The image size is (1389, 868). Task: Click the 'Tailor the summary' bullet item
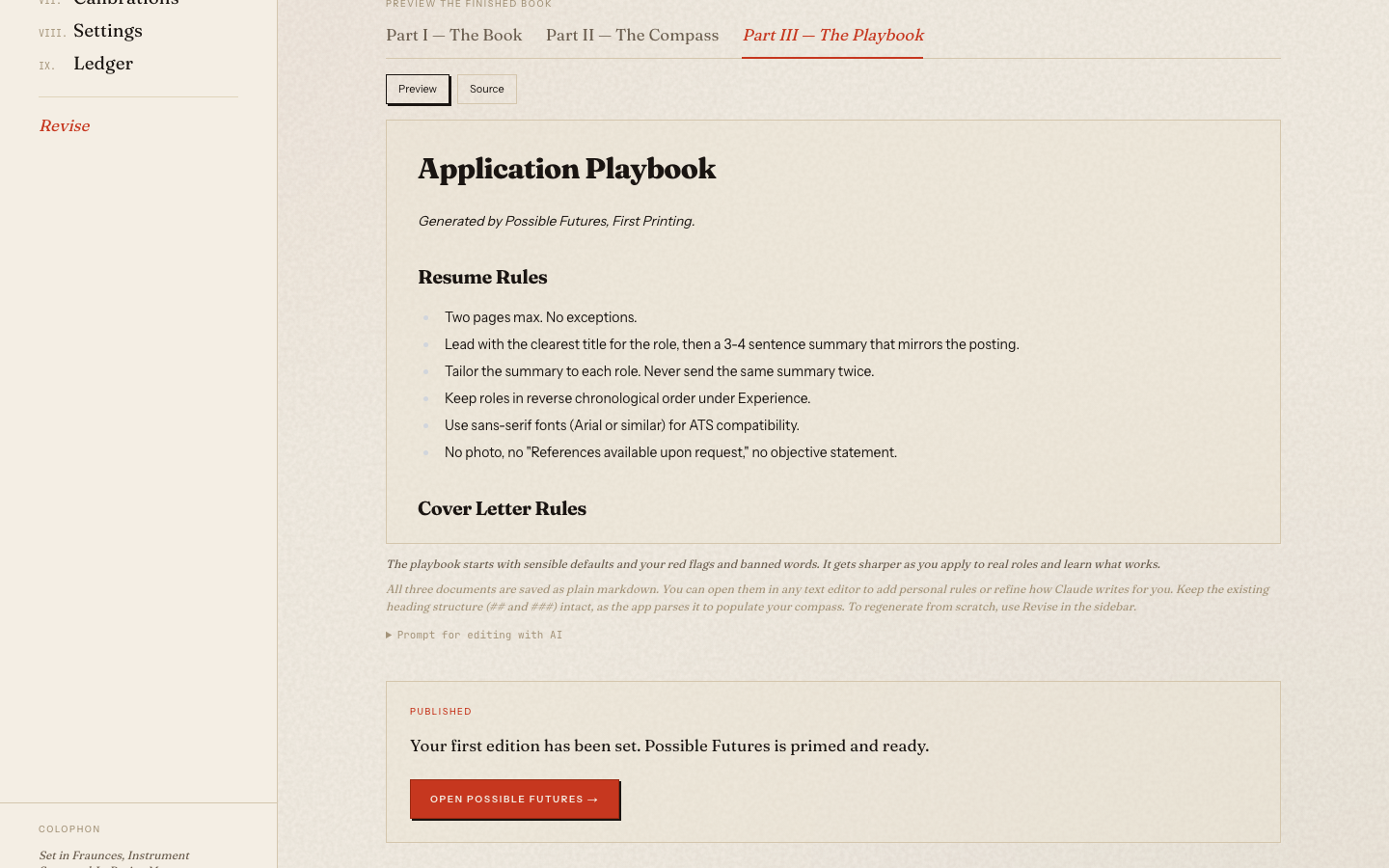[659, 371]
